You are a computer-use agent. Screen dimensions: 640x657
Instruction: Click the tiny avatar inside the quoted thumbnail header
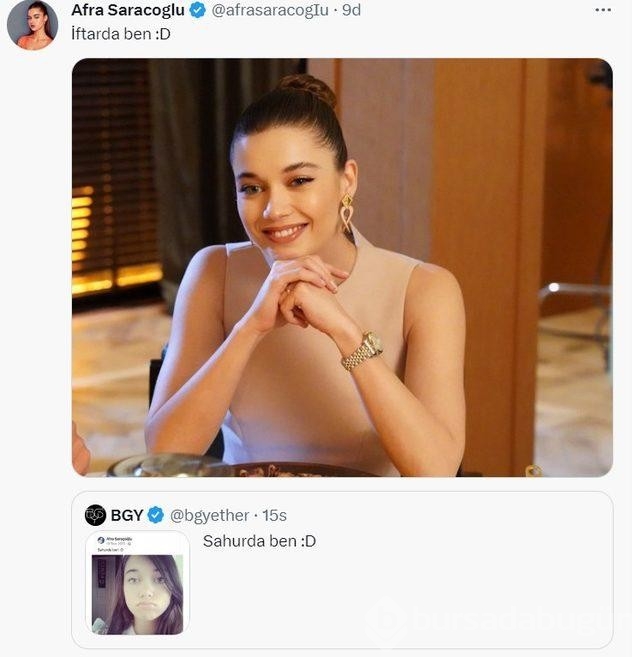tap(101, 540)
